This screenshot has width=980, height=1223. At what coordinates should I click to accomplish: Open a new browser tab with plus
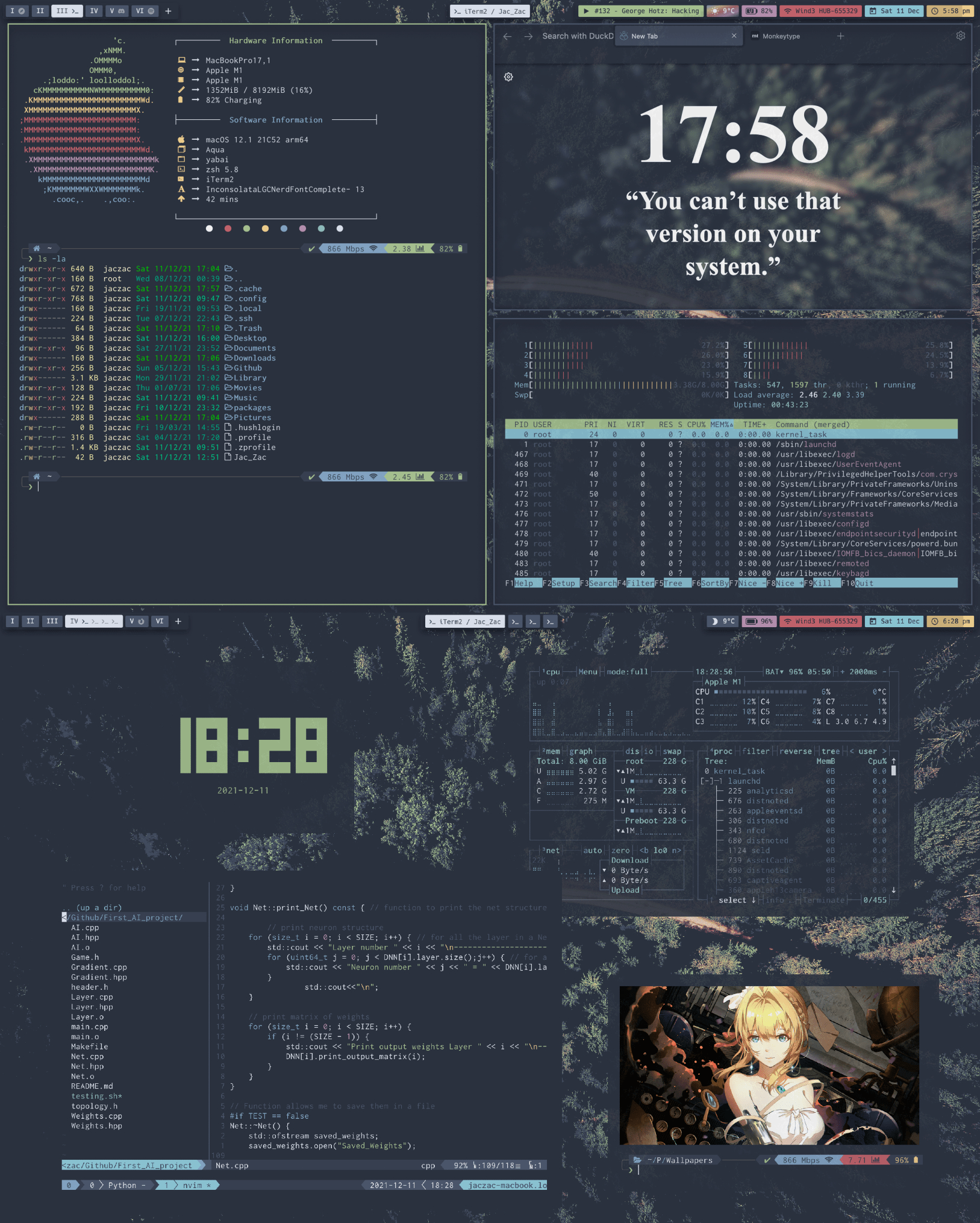840,36
